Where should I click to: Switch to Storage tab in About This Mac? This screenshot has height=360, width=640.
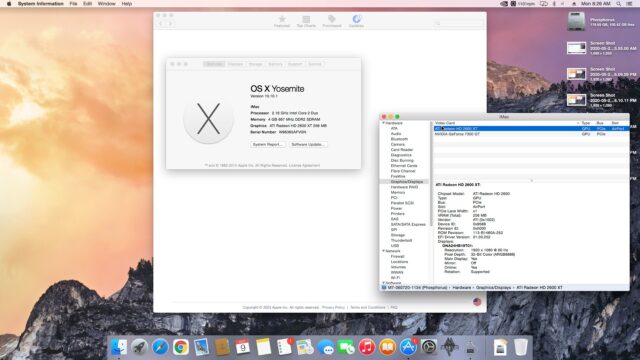256,64
